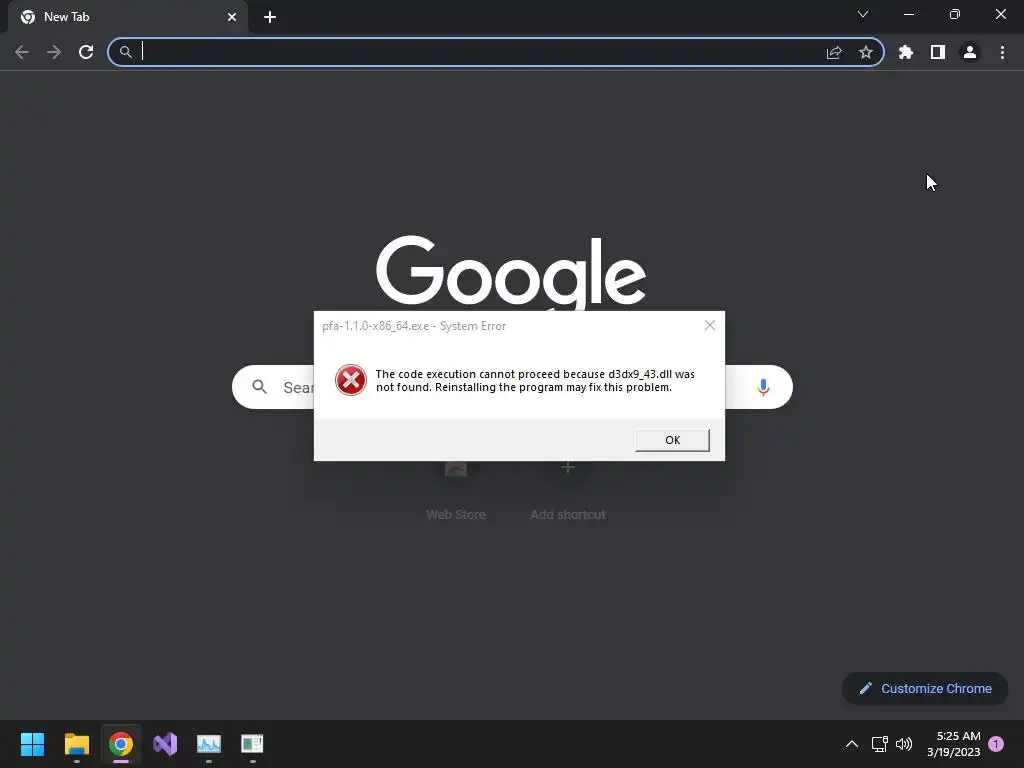Screen dimensions: 1024x768
Task: Click the Google logo
Action: tap(511, 271)
